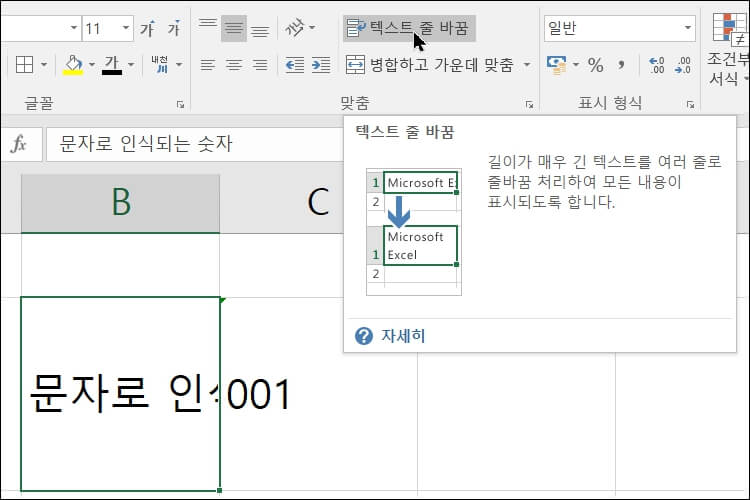Click the phonetic guide 내천 icon
The height and width of the screenshot is (500, 750).
160,64
